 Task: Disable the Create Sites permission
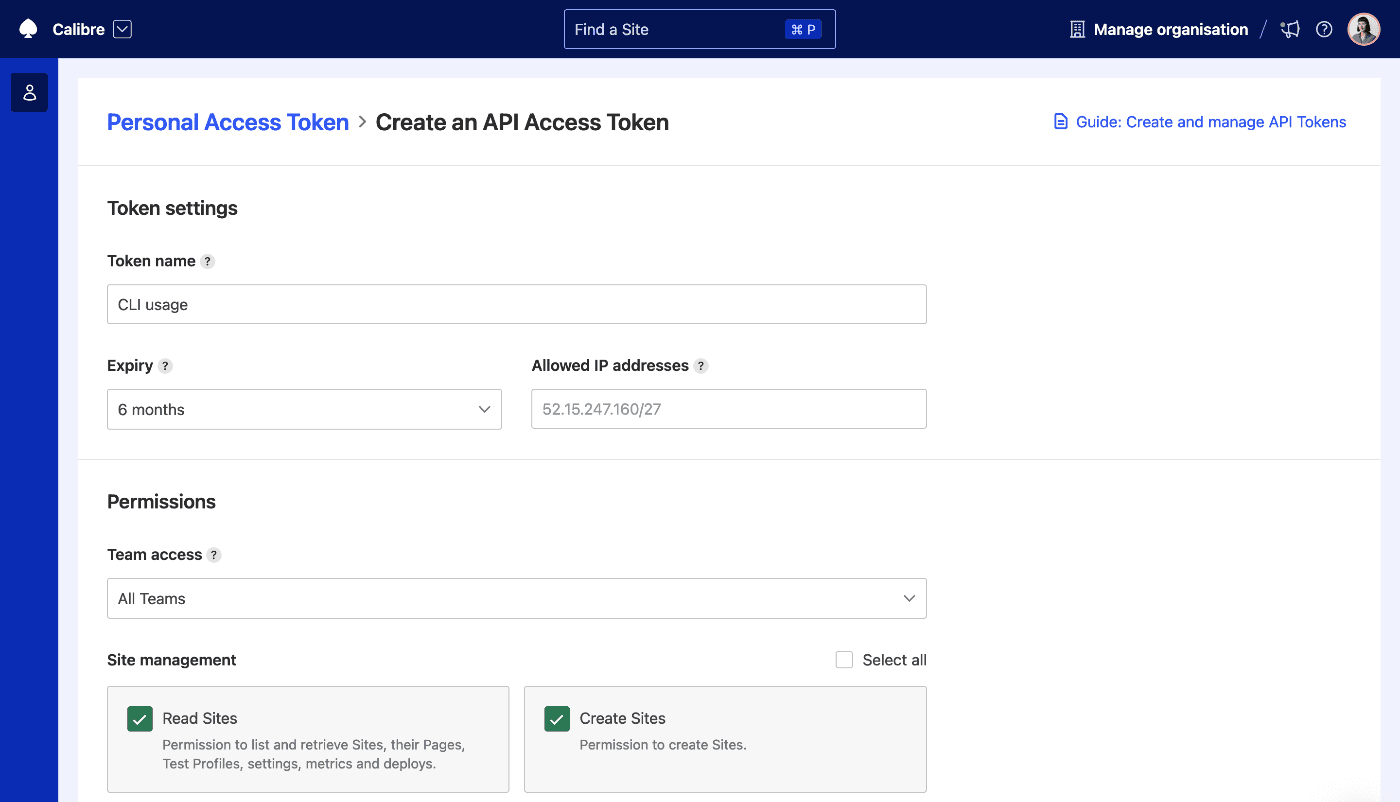(x=557, y=718)
